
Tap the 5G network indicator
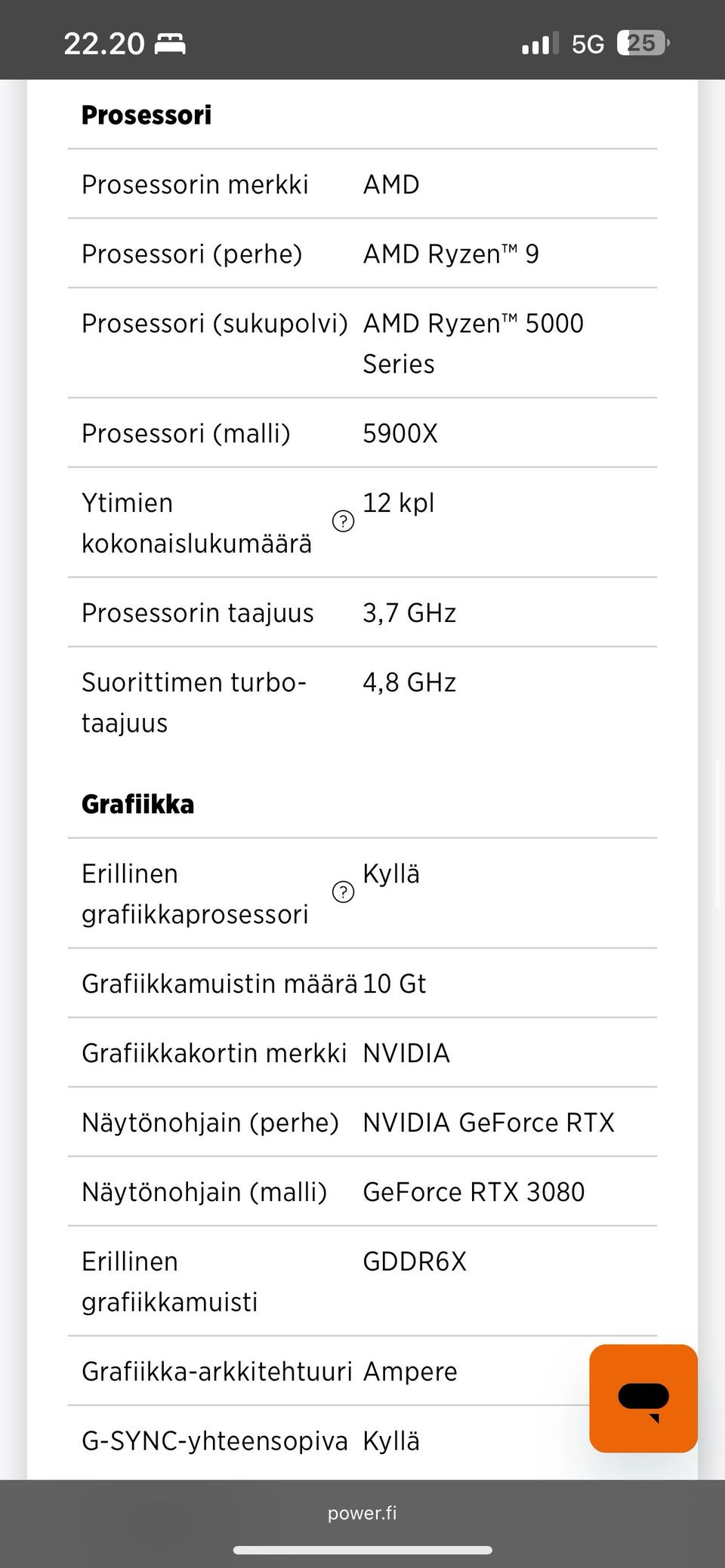(588, 44)
